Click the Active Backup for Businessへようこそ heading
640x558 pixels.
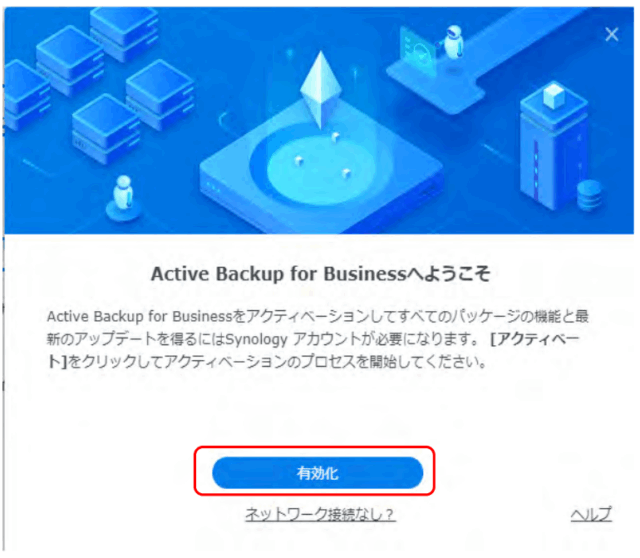pos(320,273)
